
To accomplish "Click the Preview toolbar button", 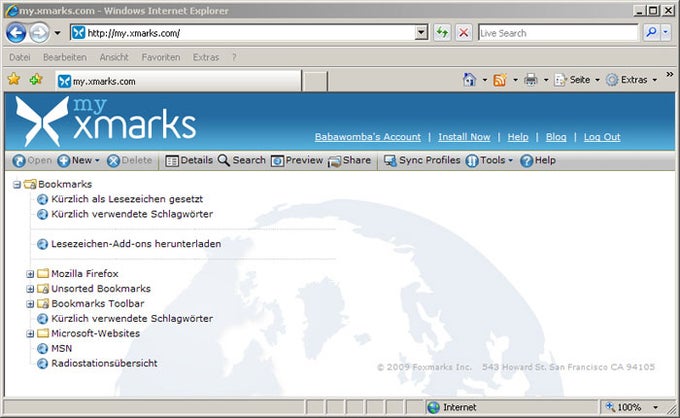I will (297, 160).
